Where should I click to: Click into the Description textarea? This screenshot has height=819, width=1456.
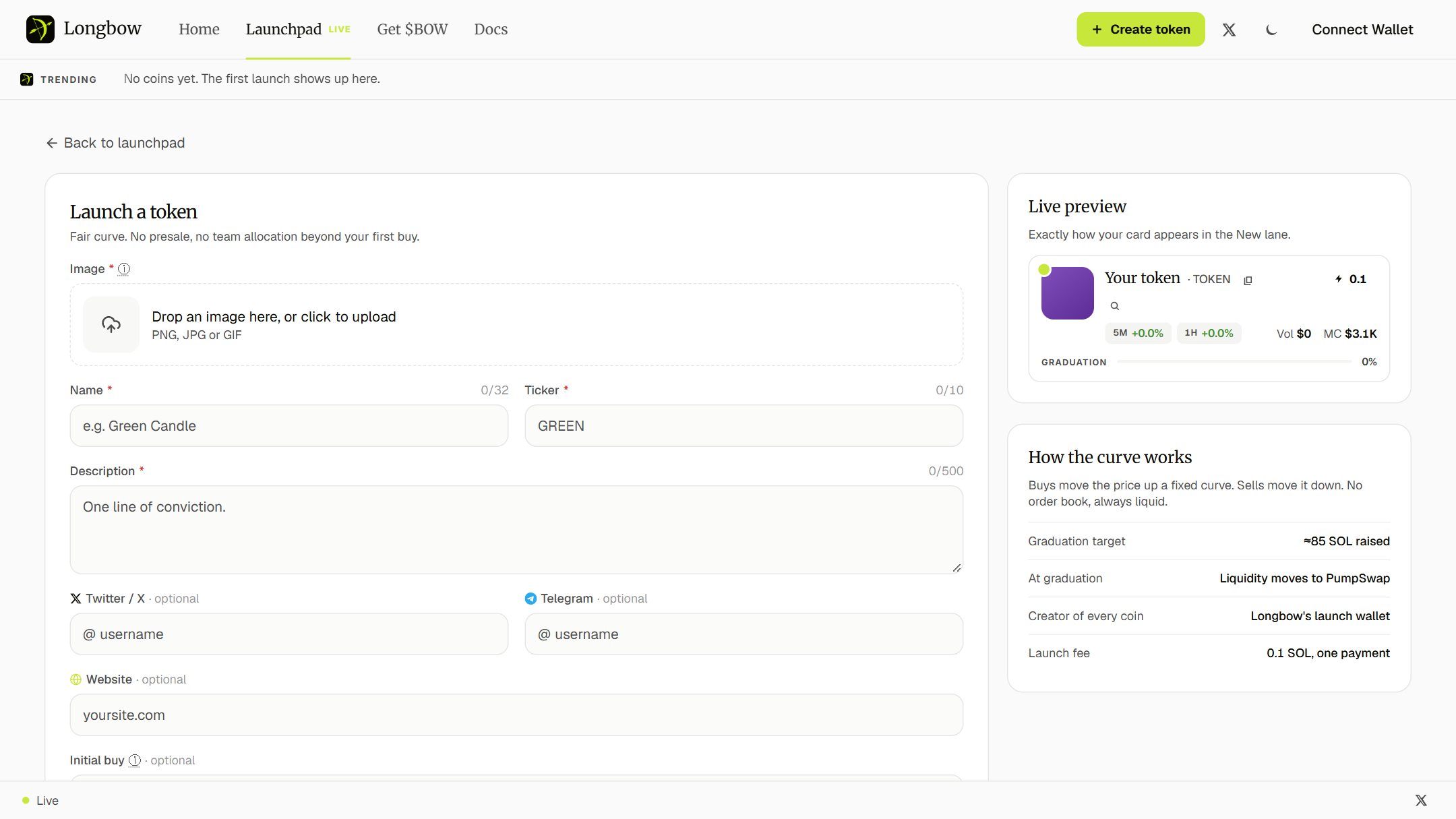(516, 530)
